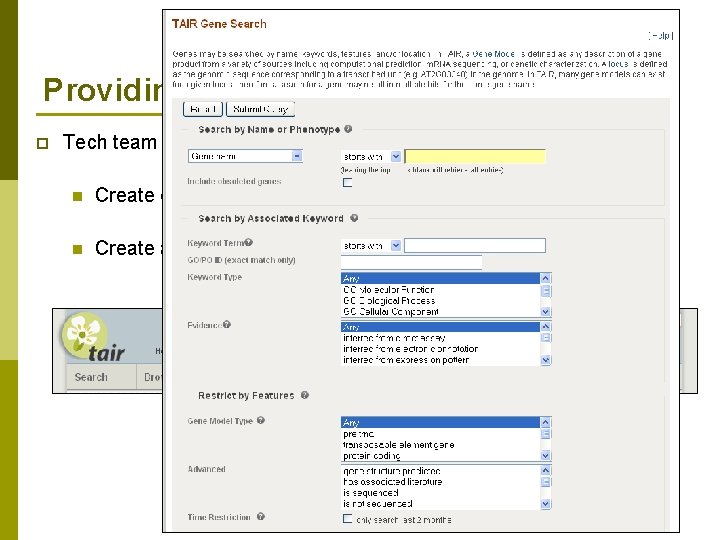Select transposable element gene model type
The width and height of the screenshot is (720, 540).
[440, 445]
